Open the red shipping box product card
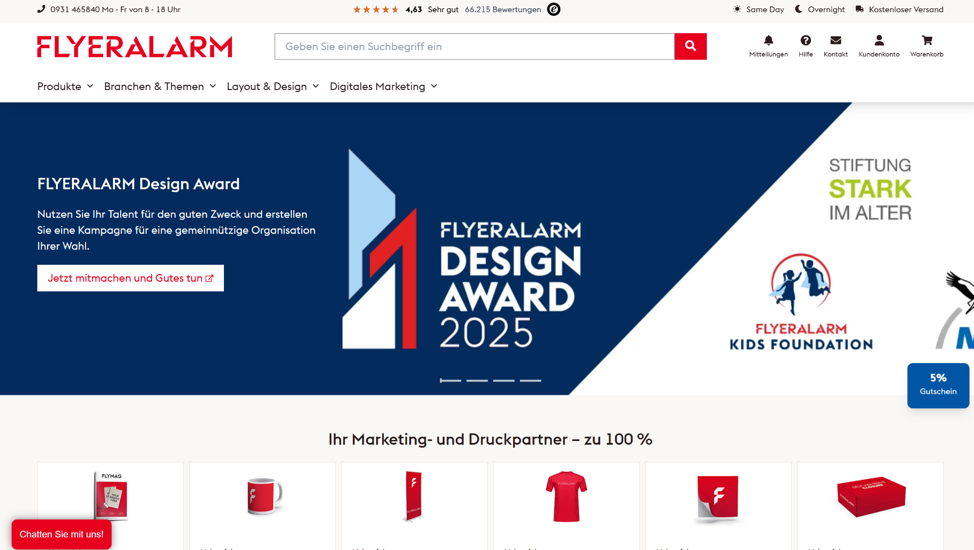Viewport: 974px width, 550px height. pyautogui.click(x=870, y=506)
